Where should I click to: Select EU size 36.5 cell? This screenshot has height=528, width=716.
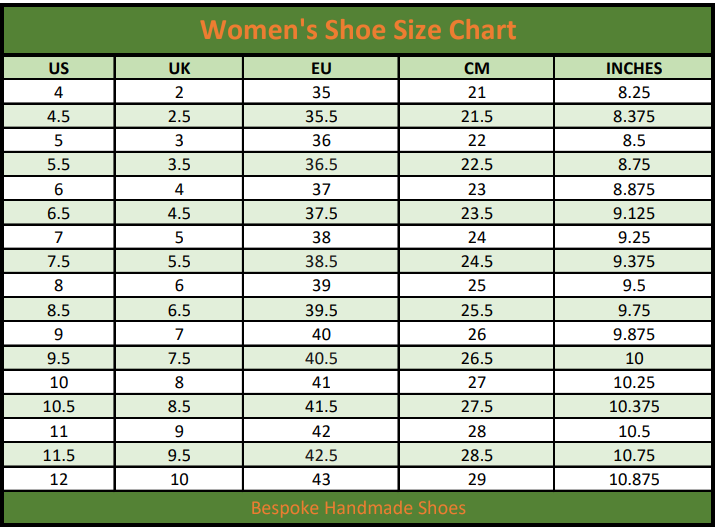pos(321,164)
